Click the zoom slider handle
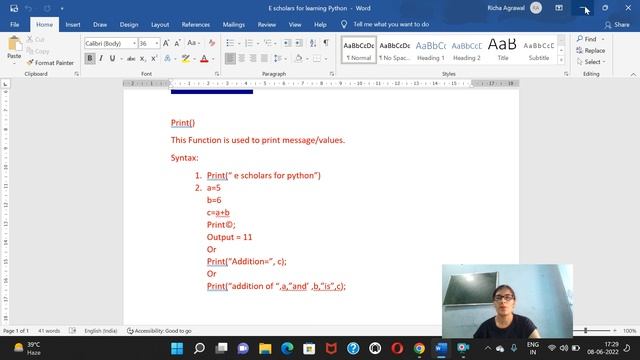Viewport: 640px width, 360px height. 585,330
